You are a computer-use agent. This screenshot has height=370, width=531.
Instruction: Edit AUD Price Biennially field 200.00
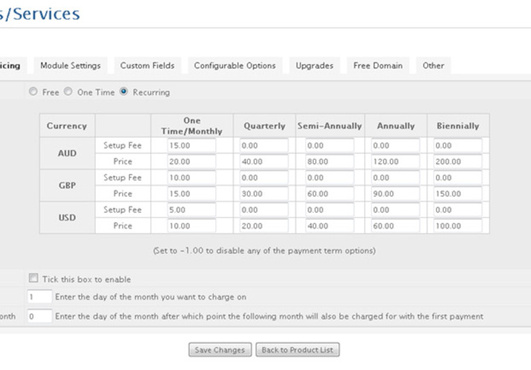458,161
